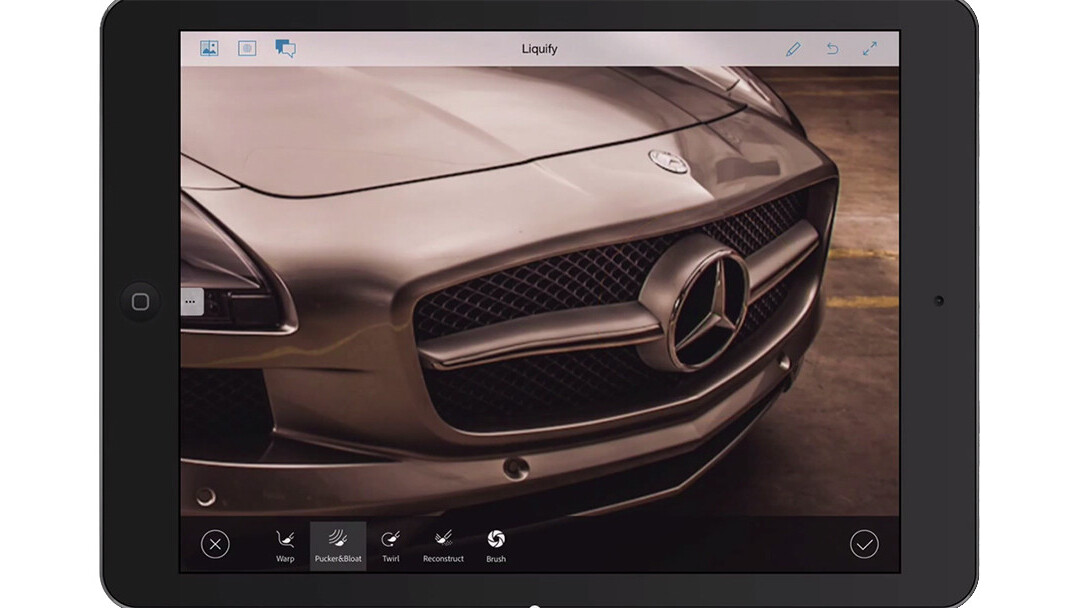
Task: Open the image library icon at top left
Action: click(x=209, y=48)
